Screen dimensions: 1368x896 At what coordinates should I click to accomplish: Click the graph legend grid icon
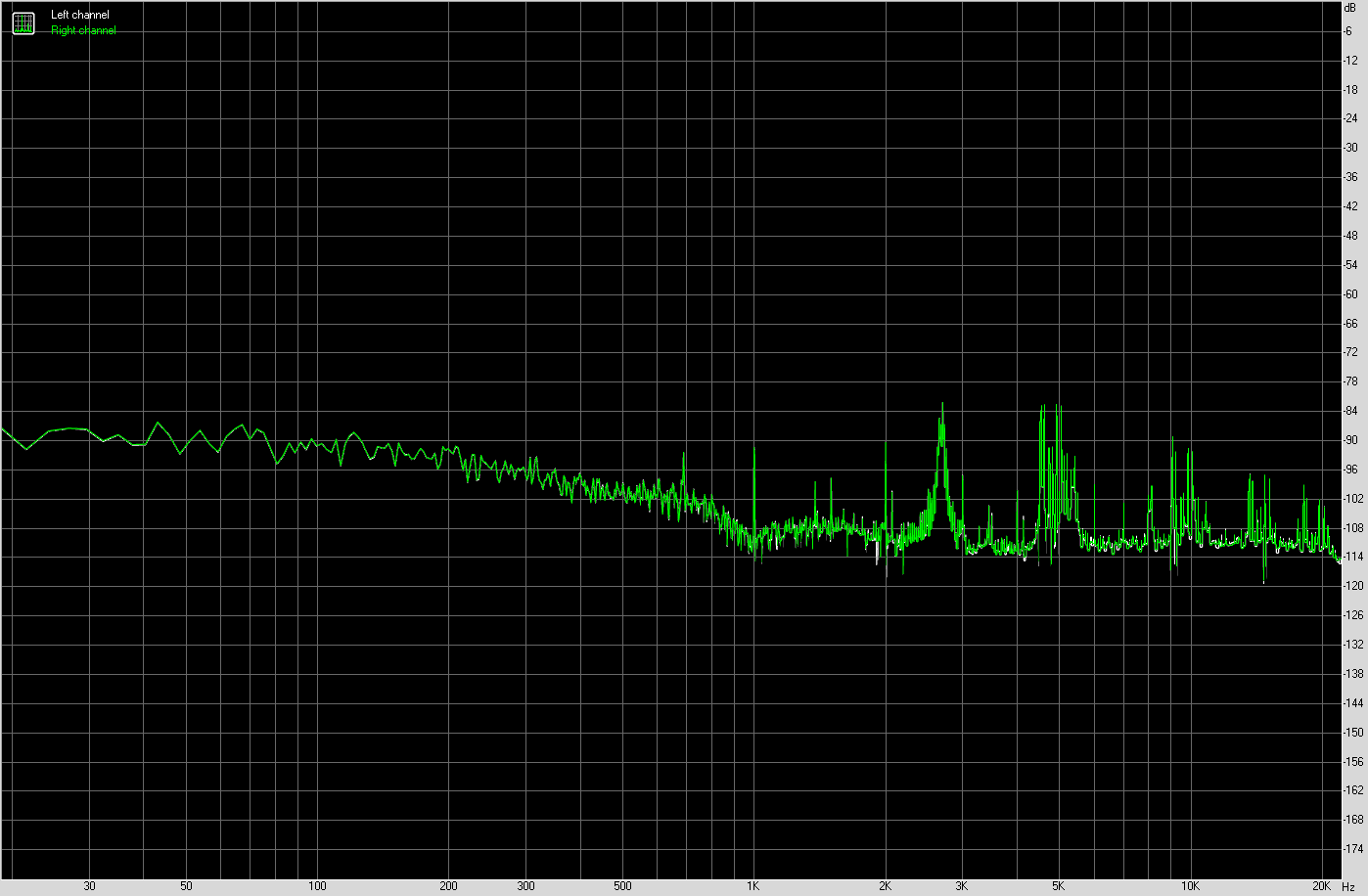23,22
